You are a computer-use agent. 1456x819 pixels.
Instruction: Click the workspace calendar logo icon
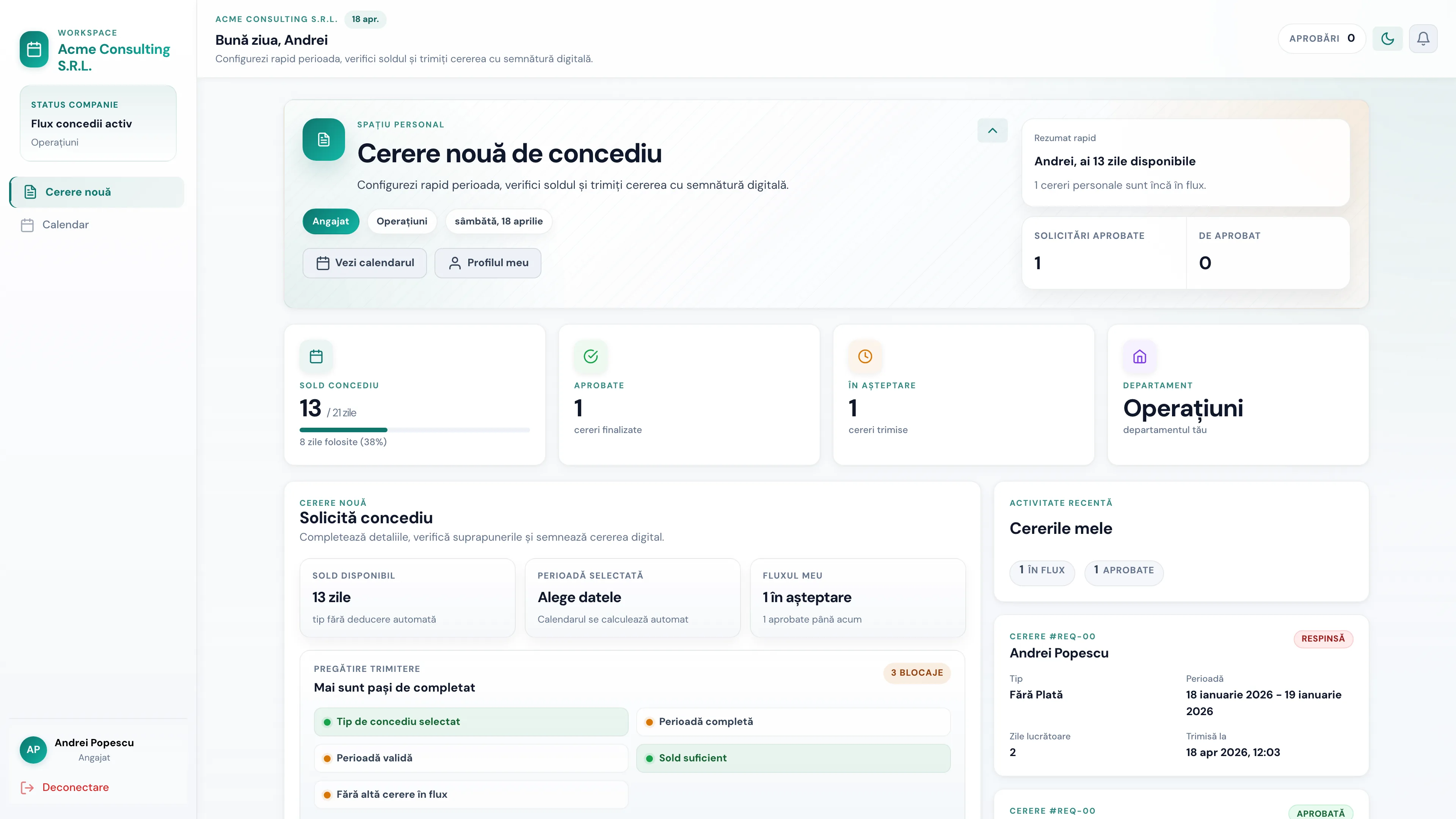pos(34,49)
